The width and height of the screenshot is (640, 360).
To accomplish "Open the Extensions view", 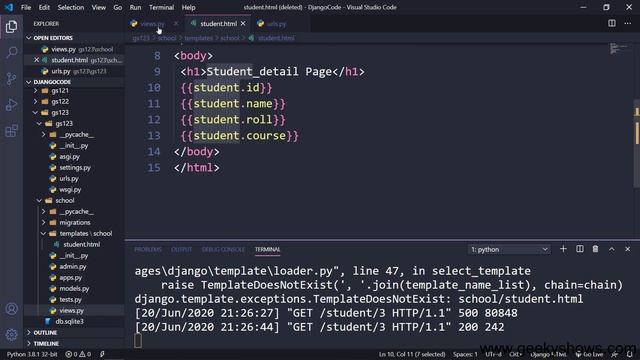I will point(11,131).
